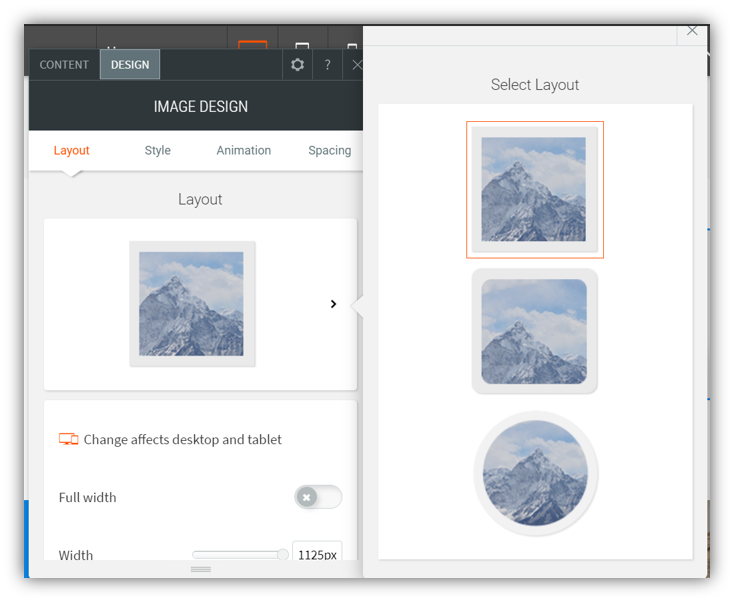The width and height of the screenshot is (733, 611).
Task: Select the rounded corners layout thumbnail
Action: [535, 331]
